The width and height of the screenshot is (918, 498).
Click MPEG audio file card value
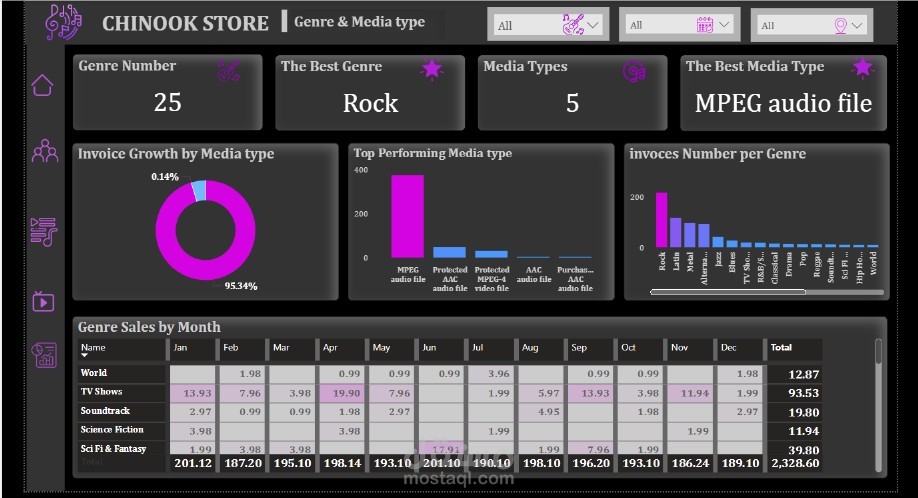pyautogui.click(x=783, y=104)
